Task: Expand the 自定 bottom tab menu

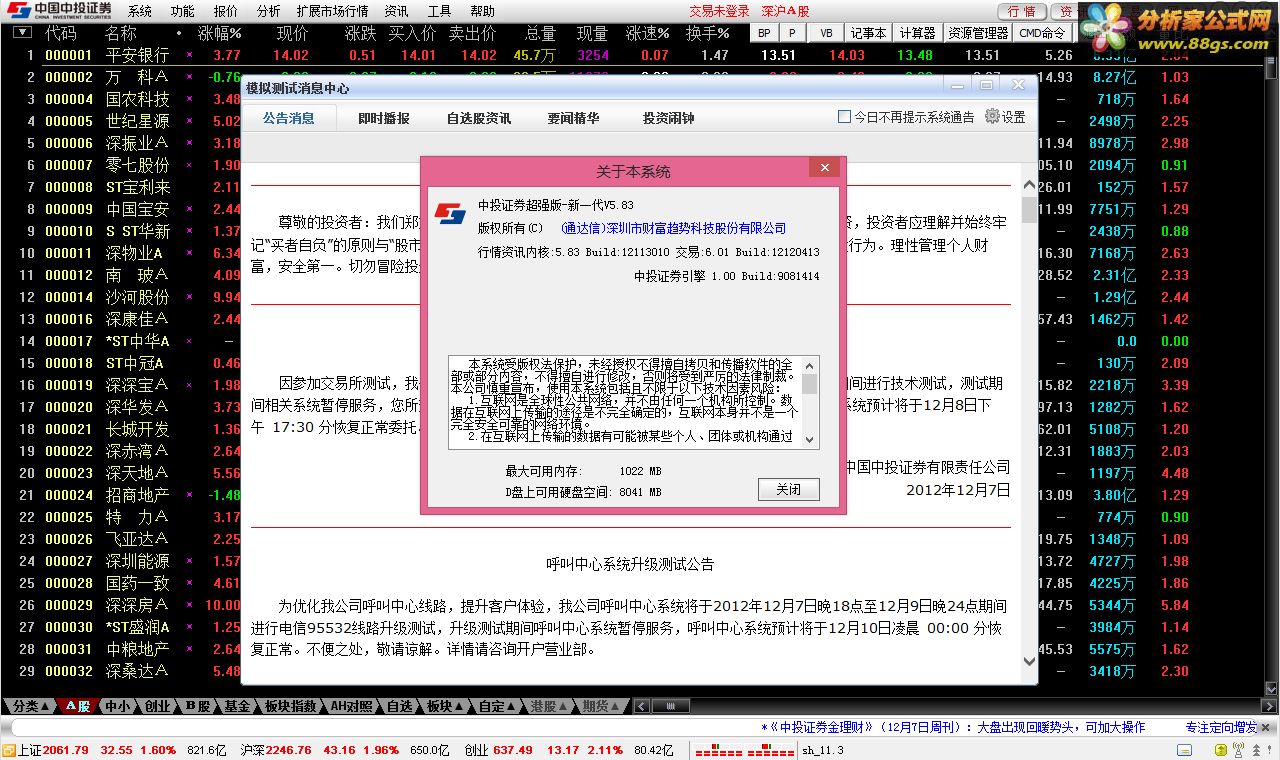Action: click(x=497, y=706)
